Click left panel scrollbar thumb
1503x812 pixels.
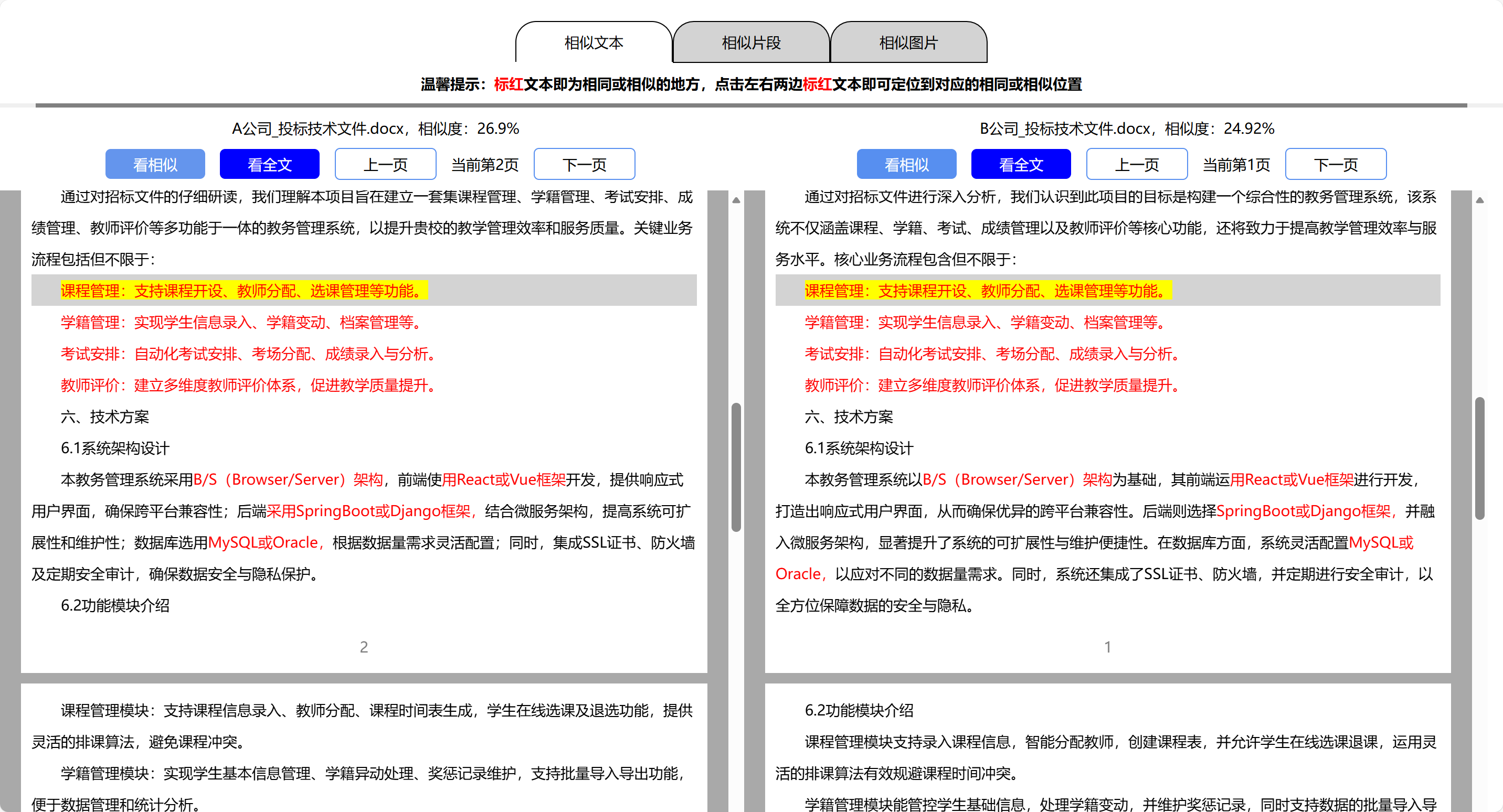tap(736, 467)
